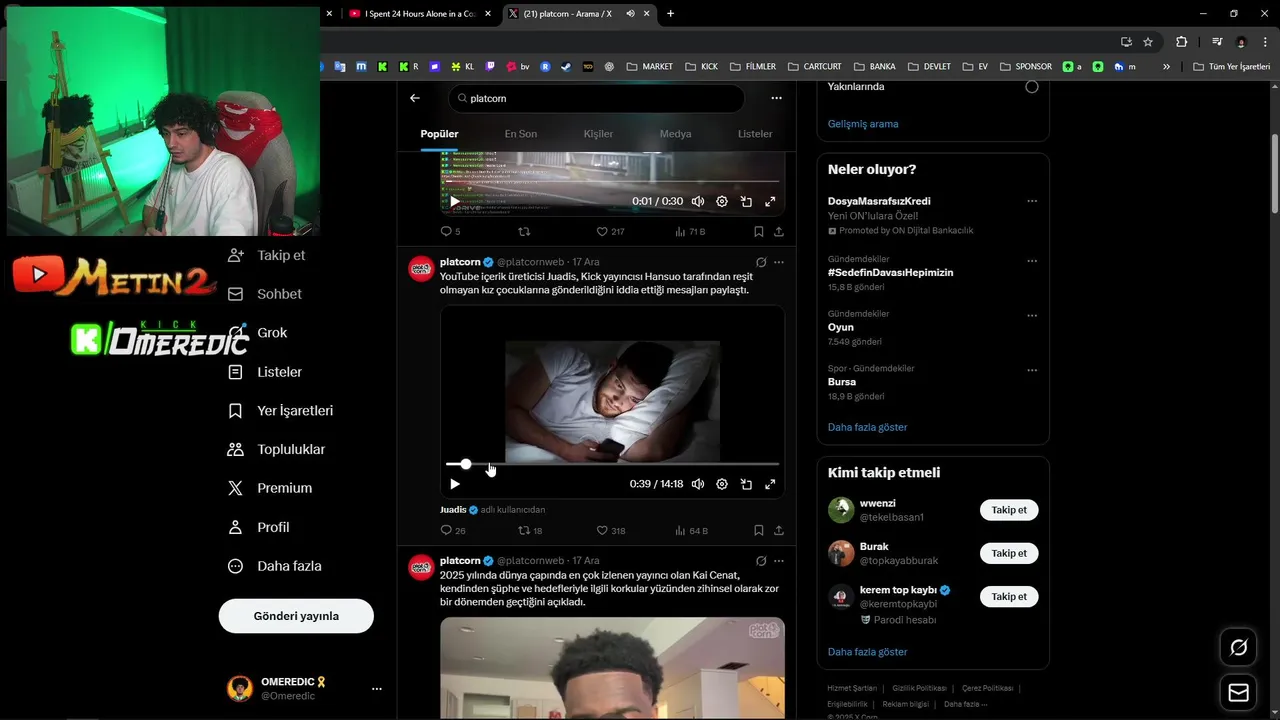Reply to top post with 5 replies
The image size is (1280, 720).
450,231
